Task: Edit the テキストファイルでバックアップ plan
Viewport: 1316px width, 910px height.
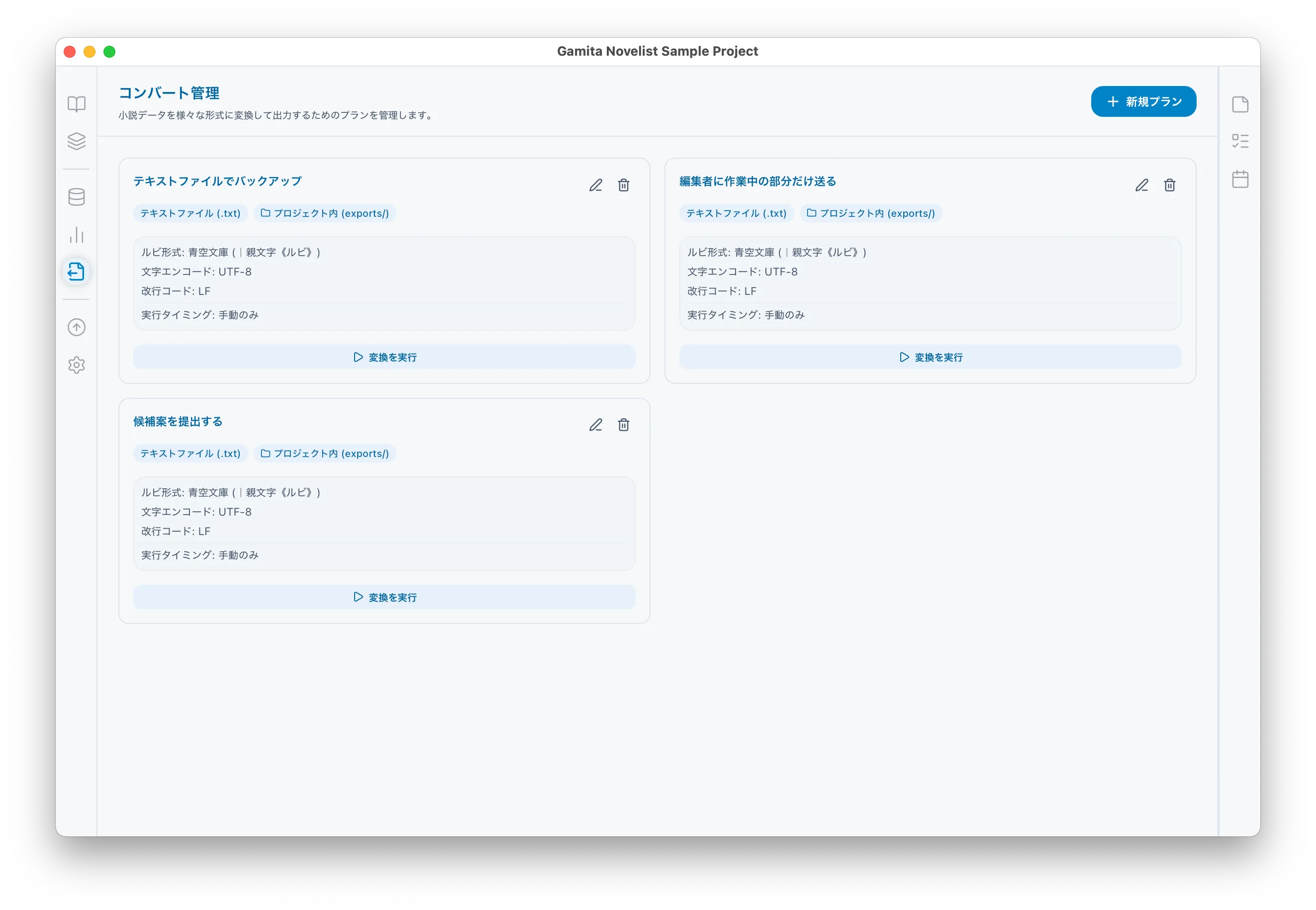Action: point(595,185)
